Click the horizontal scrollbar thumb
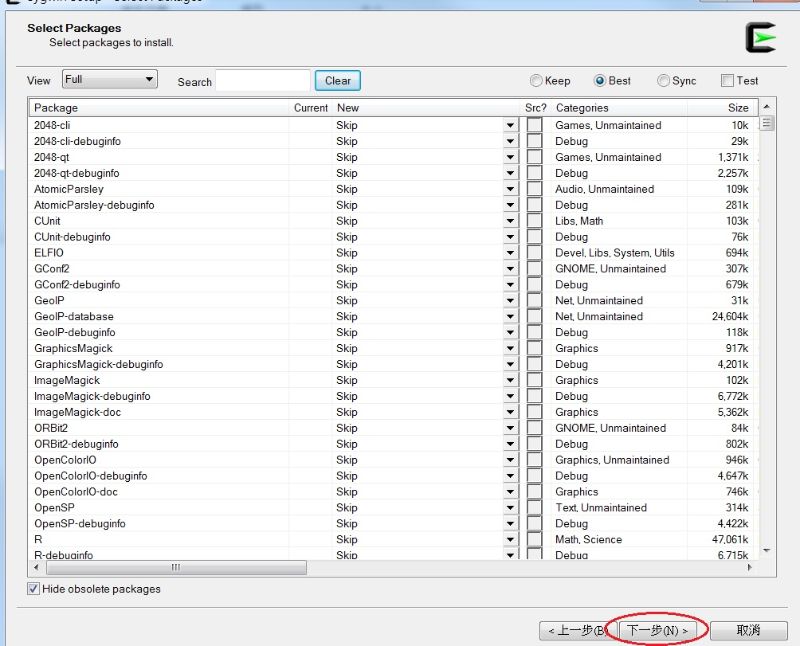The width and height of the screenshot is (800, 646). pos(177,567)
